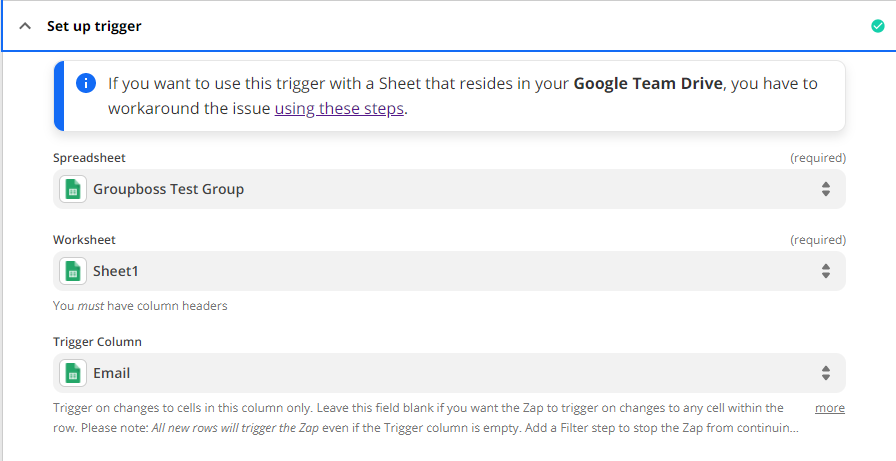Viewport: 896px width, 461px height.
Task: Click the "You must have column headers" hint
Action: (x=140, y=306)
